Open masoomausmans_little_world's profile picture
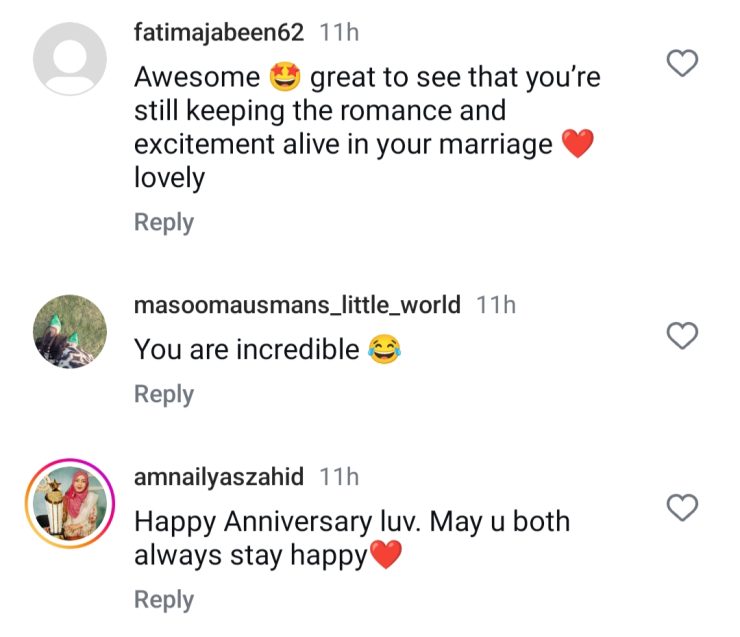The image size is (740, 637). 70,331
